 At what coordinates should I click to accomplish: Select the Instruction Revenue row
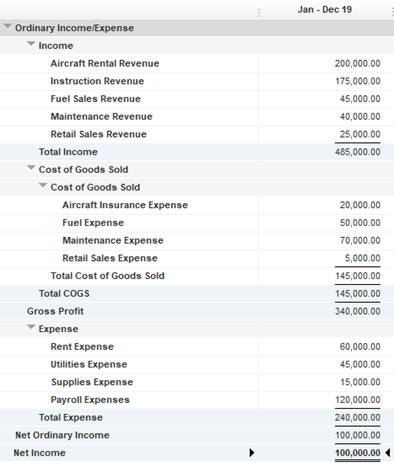[197, 81]
